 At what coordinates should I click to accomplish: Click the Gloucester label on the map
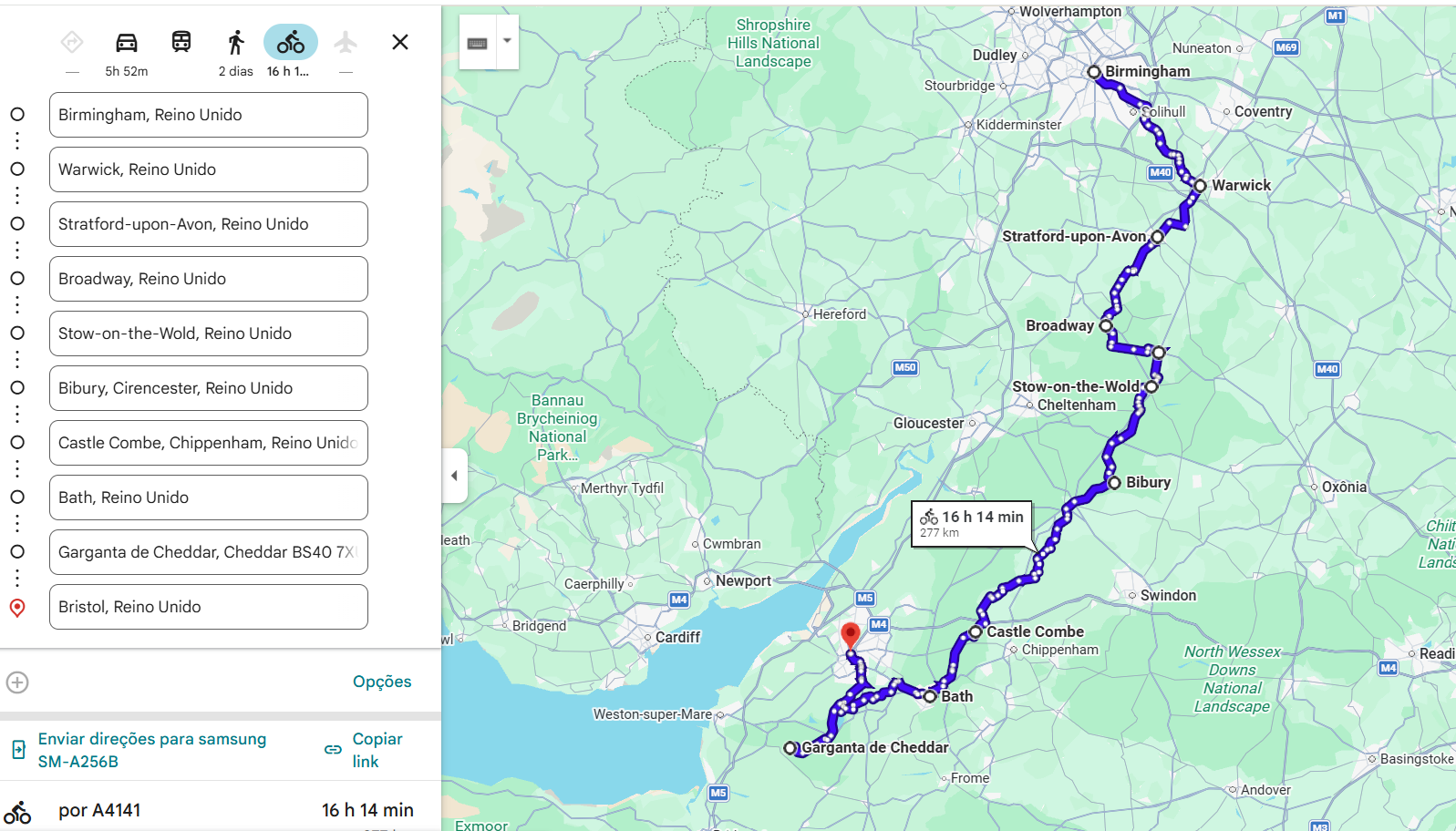coord(928,423)
